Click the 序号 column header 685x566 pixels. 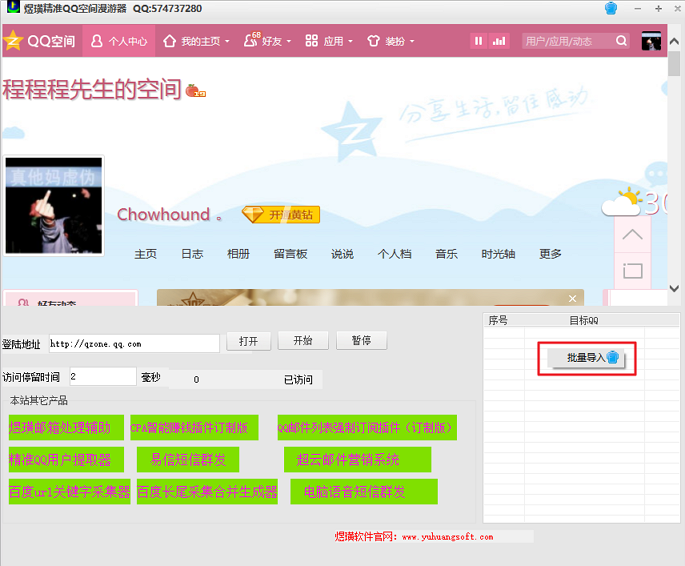point(498,320)
